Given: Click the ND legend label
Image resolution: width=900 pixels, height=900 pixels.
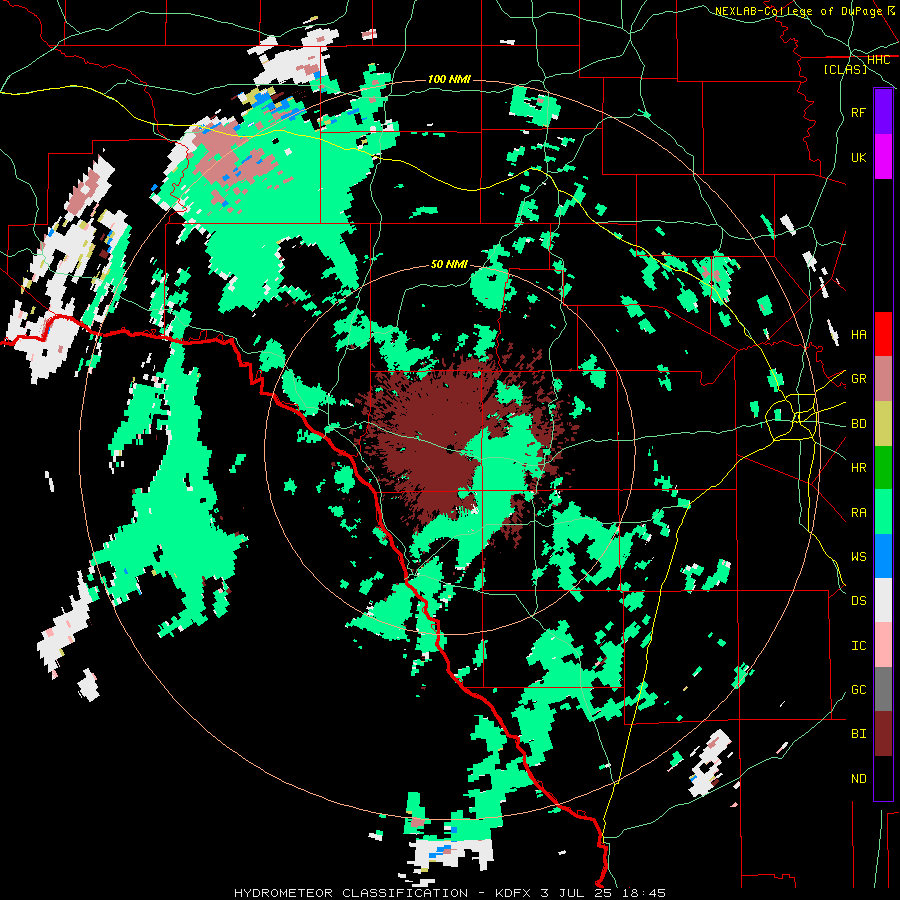Looking at the screenshot, I should point(859,779).
